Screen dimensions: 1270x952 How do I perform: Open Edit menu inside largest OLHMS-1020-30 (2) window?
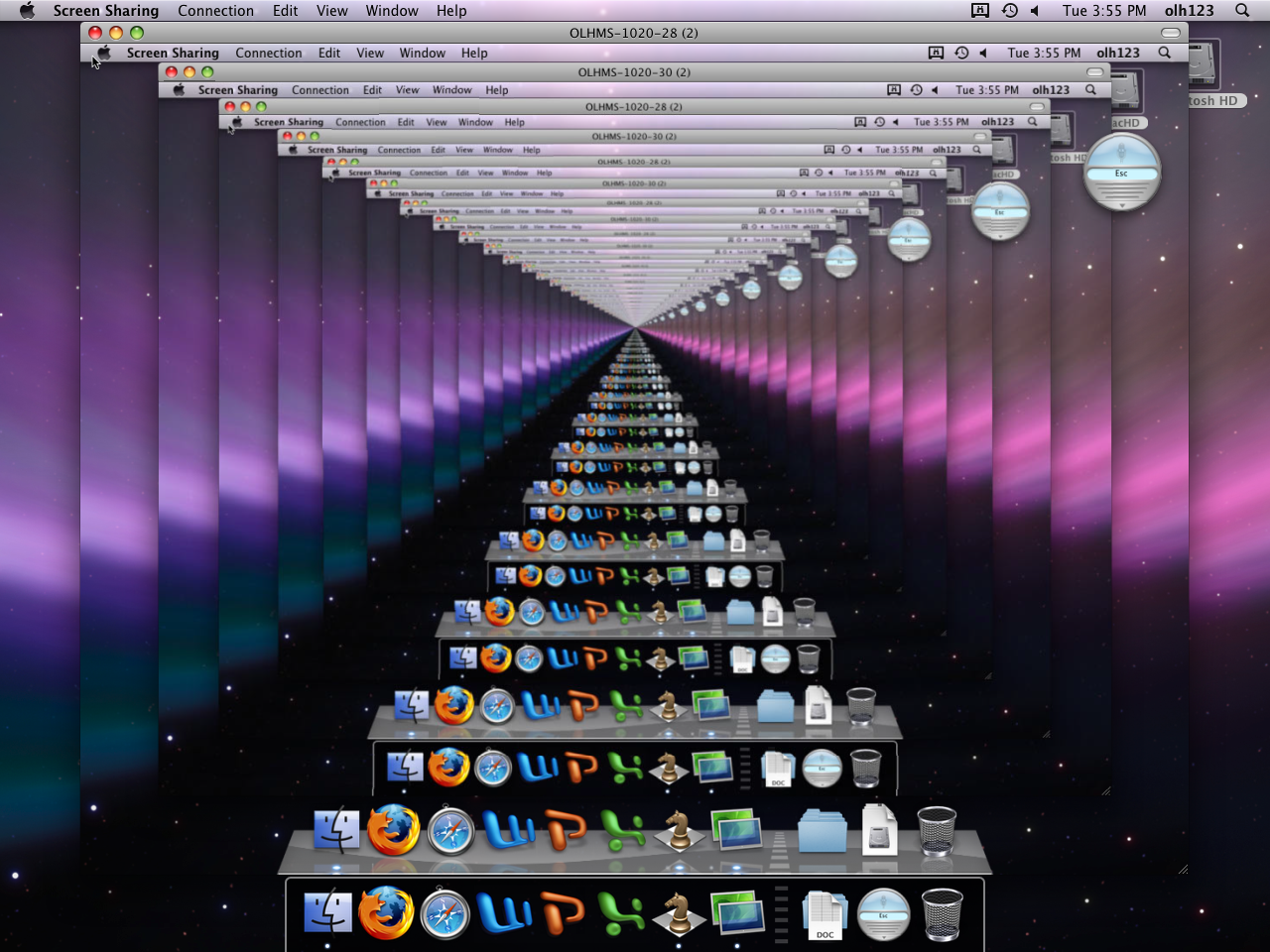point(372,90)
